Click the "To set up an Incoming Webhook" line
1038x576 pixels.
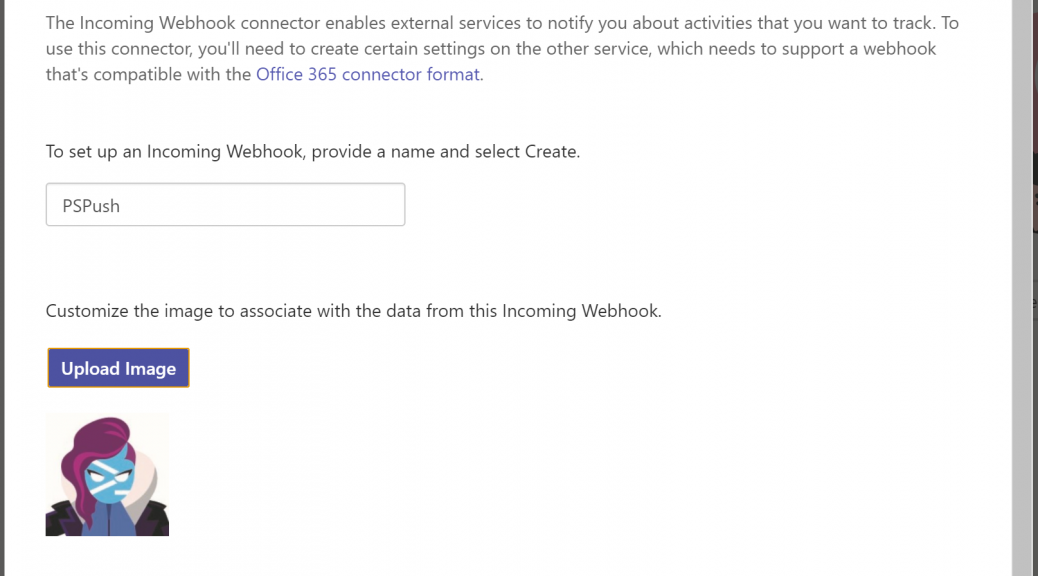coord(312,152)
